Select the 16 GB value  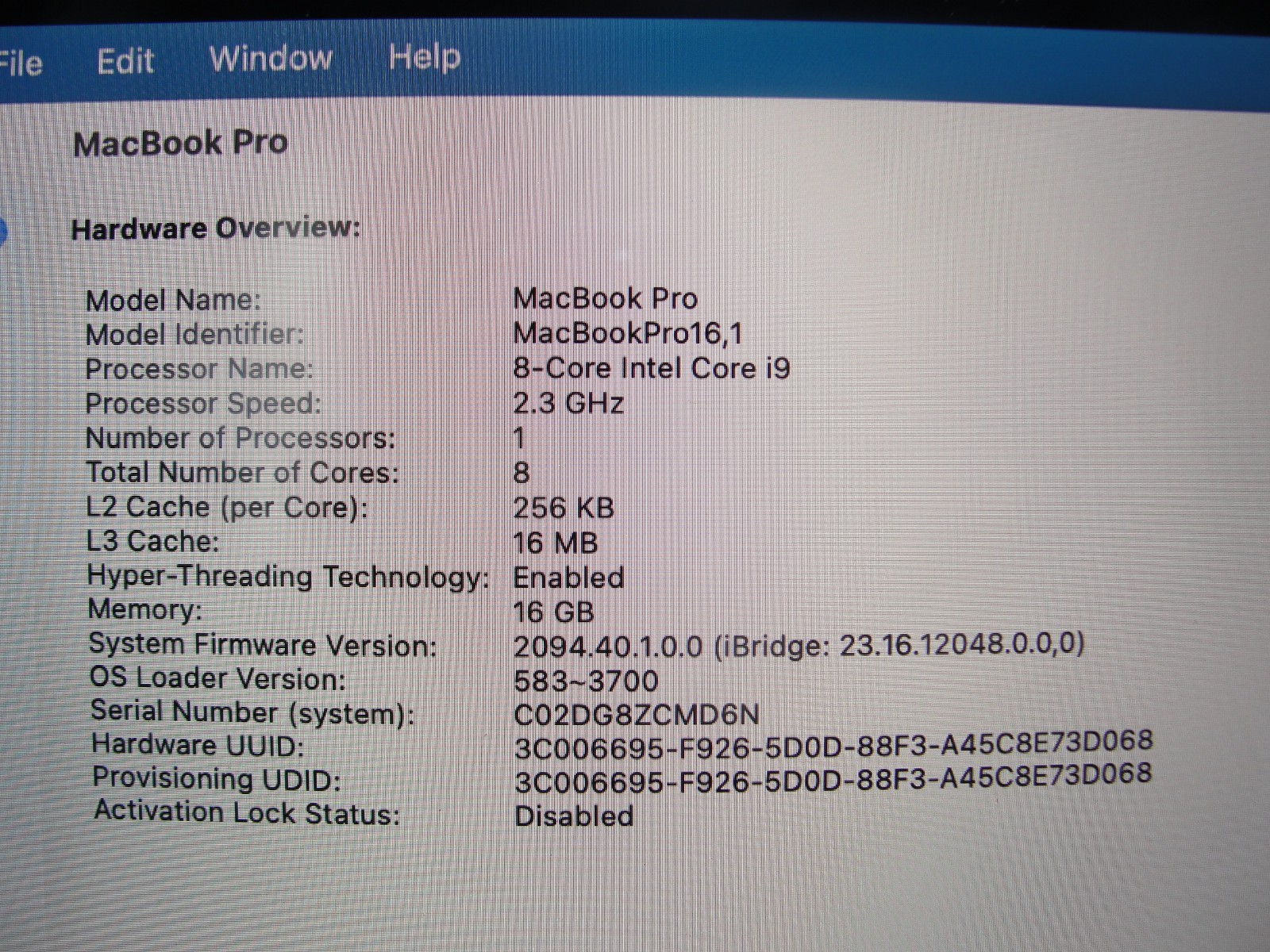tap(554, 612)
